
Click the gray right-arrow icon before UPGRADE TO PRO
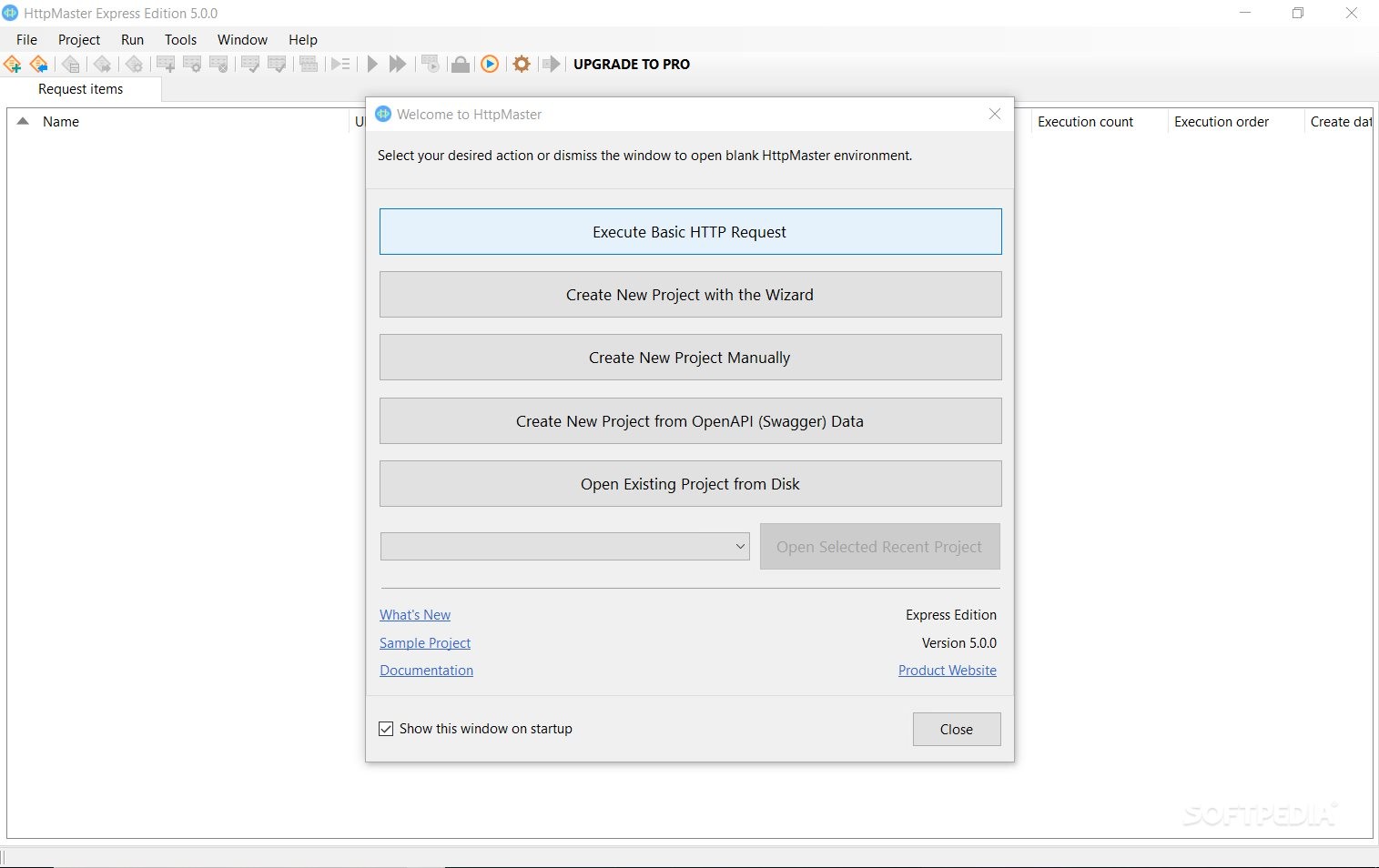click(551, 64)
